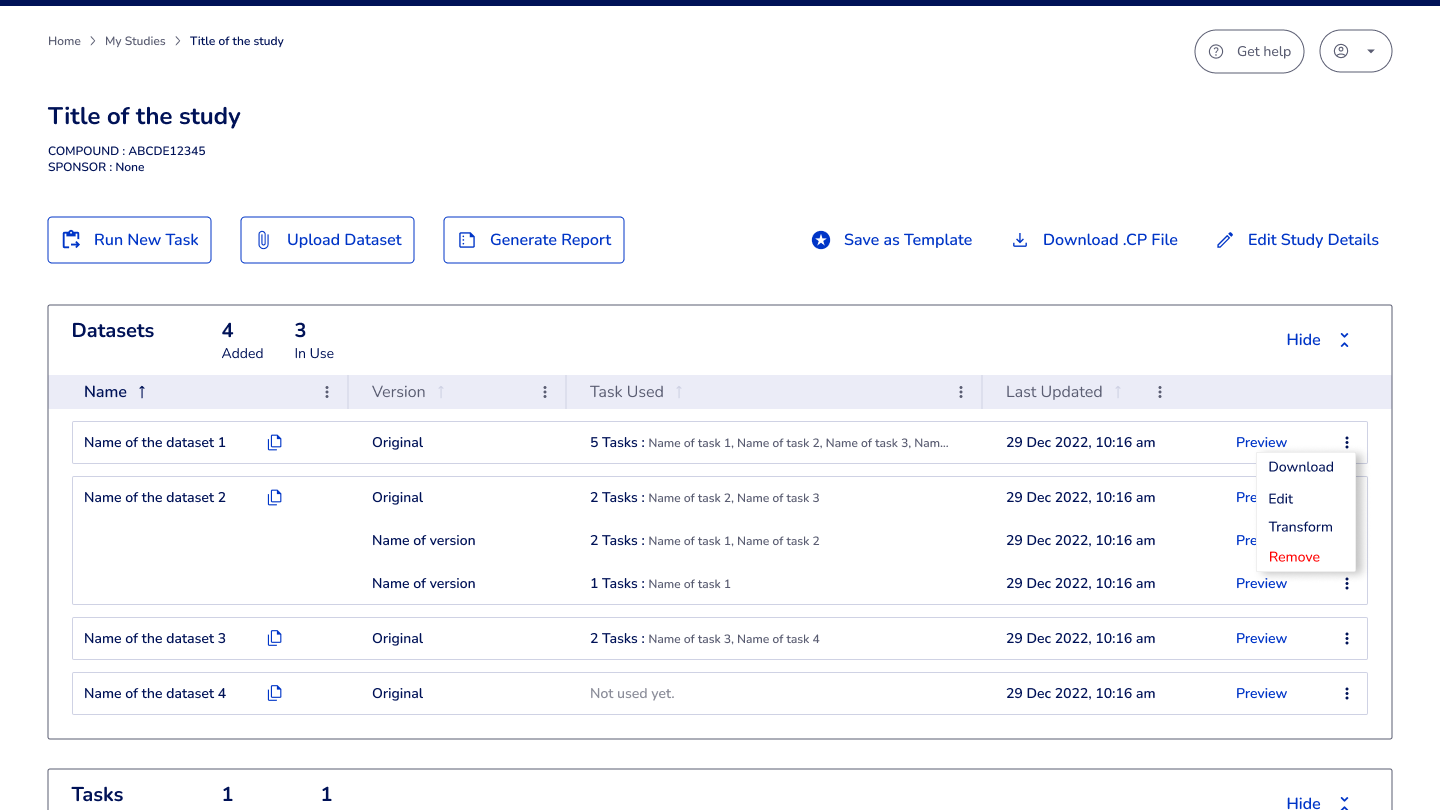Click 'Name of the dataset 3' text
This screenshot has height=810, width=1440.
click(x=155, y=638)
